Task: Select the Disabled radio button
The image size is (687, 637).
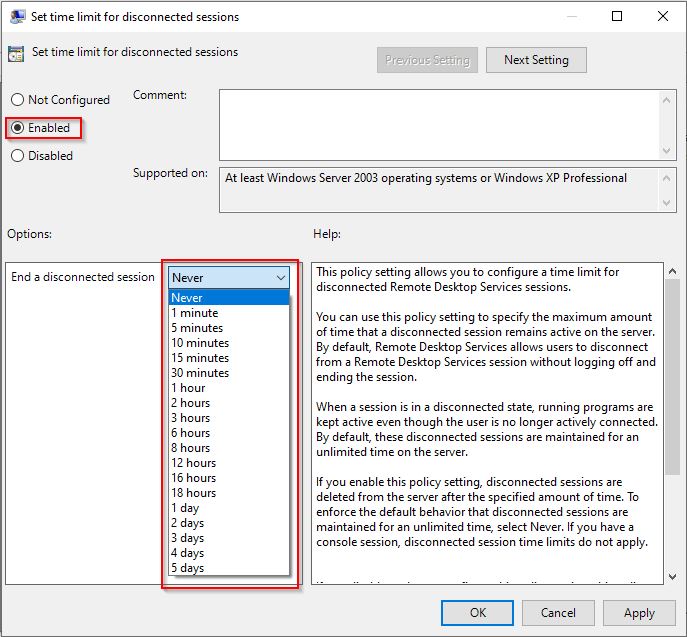Action: click(17, 156)
